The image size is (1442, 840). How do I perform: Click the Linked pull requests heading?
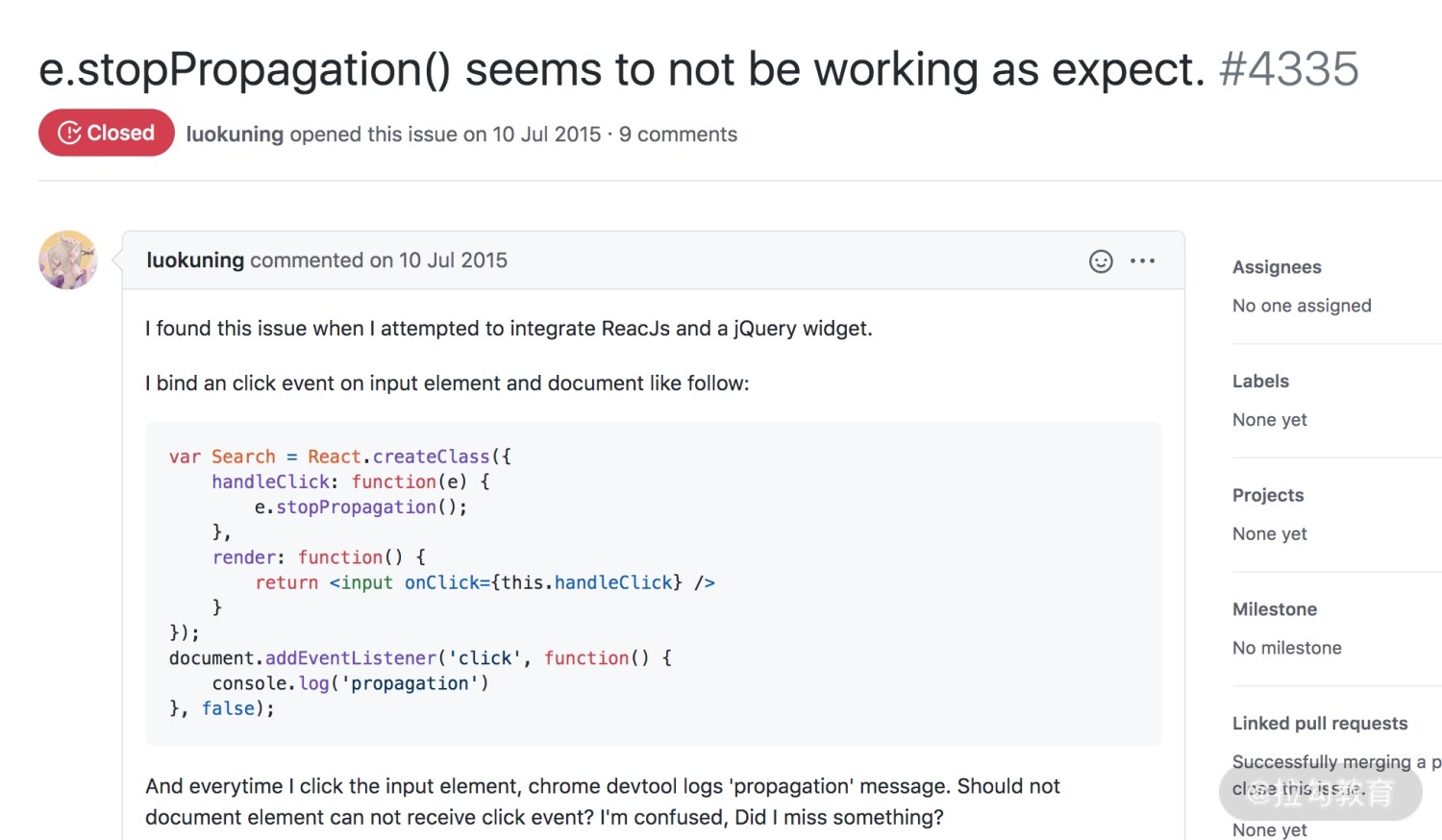coord(1320,724)
